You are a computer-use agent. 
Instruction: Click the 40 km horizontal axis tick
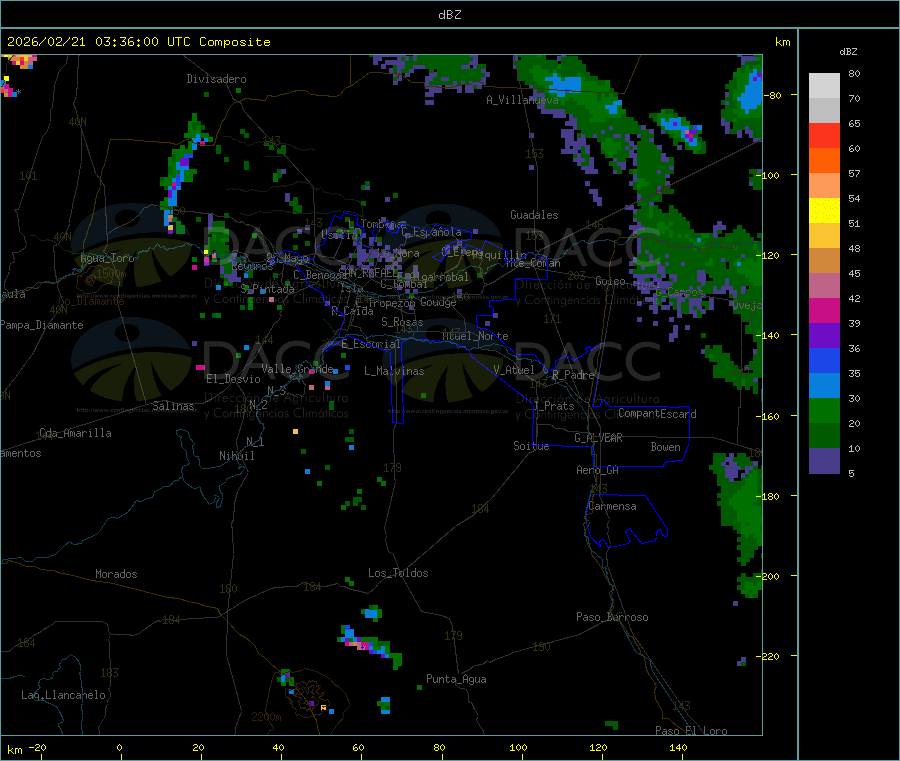click(278, 747)
